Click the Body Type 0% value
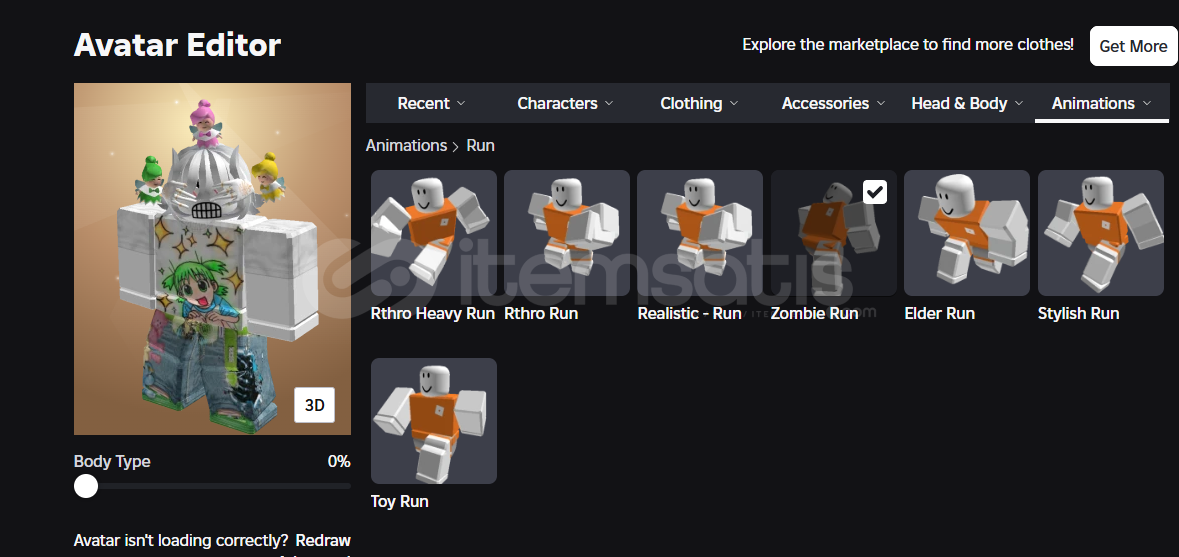The width and height of the screenshot is (1179, 557). point(339,462)
